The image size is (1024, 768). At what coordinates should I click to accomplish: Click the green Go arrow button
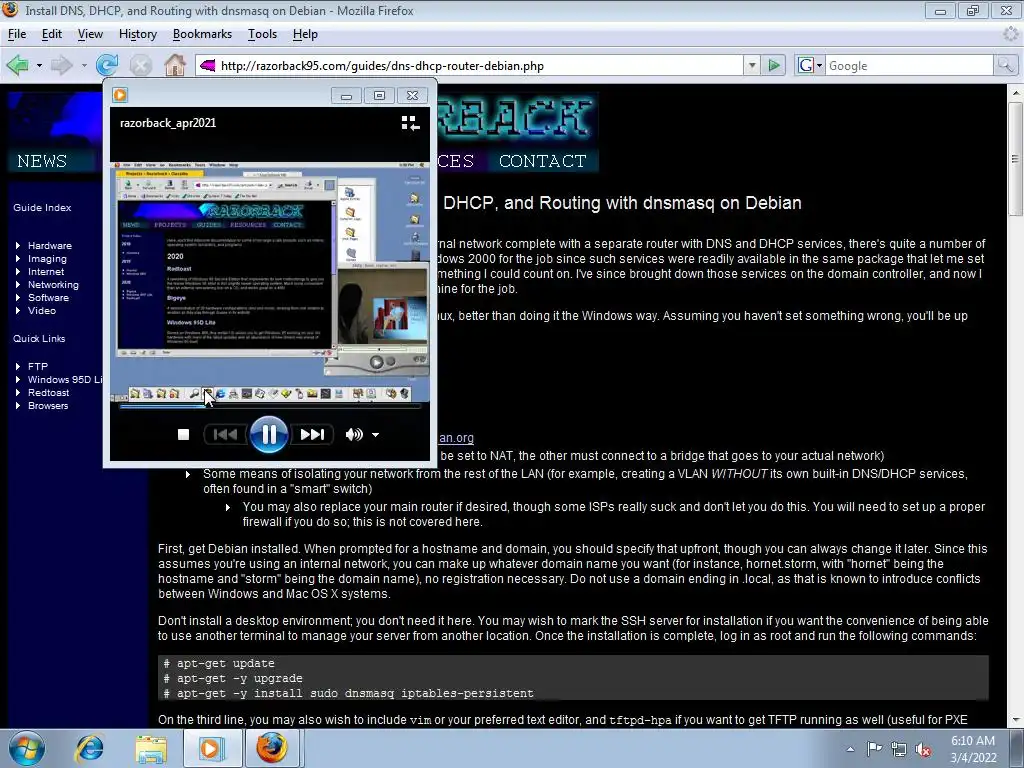point(774,65)
